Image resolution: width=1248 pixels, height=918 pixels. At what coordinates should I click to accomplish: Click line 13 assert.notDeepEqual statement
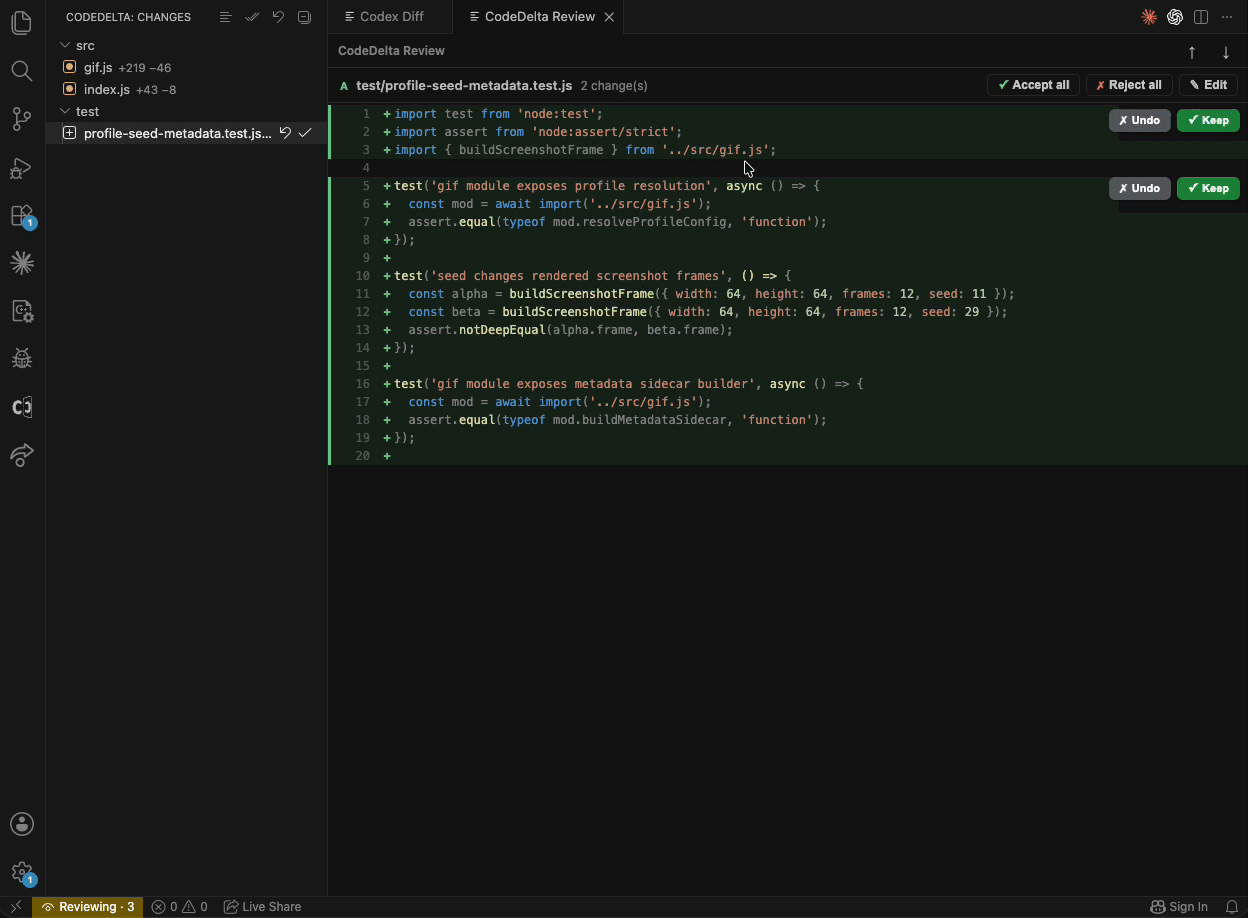coord(570,330)
